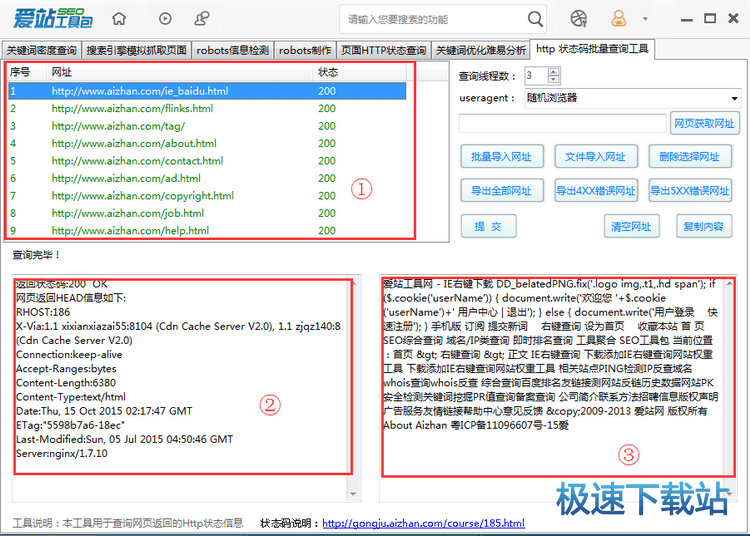
Task: Switch to 关键词密度查询 tab
Action: (x=42, y=50)
